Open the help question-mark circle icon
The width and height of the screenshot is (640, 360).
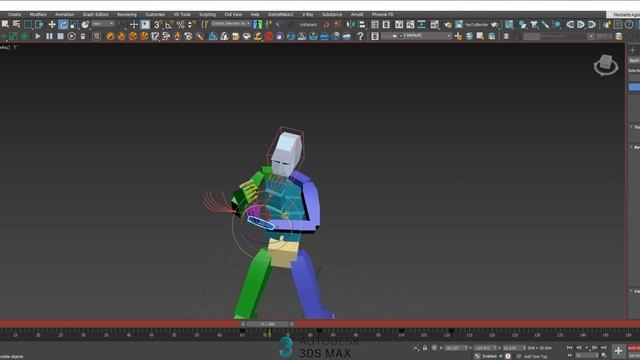click(629, 24)
